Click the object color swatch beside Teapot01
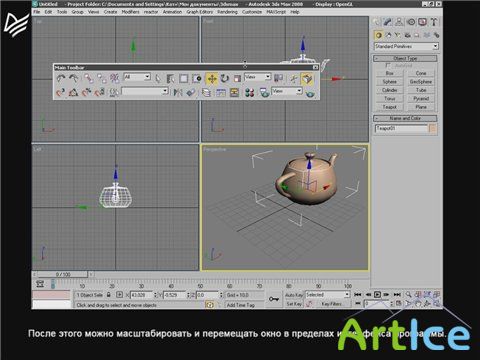This screenshot has width=480, height=360. tap(433, 129)
